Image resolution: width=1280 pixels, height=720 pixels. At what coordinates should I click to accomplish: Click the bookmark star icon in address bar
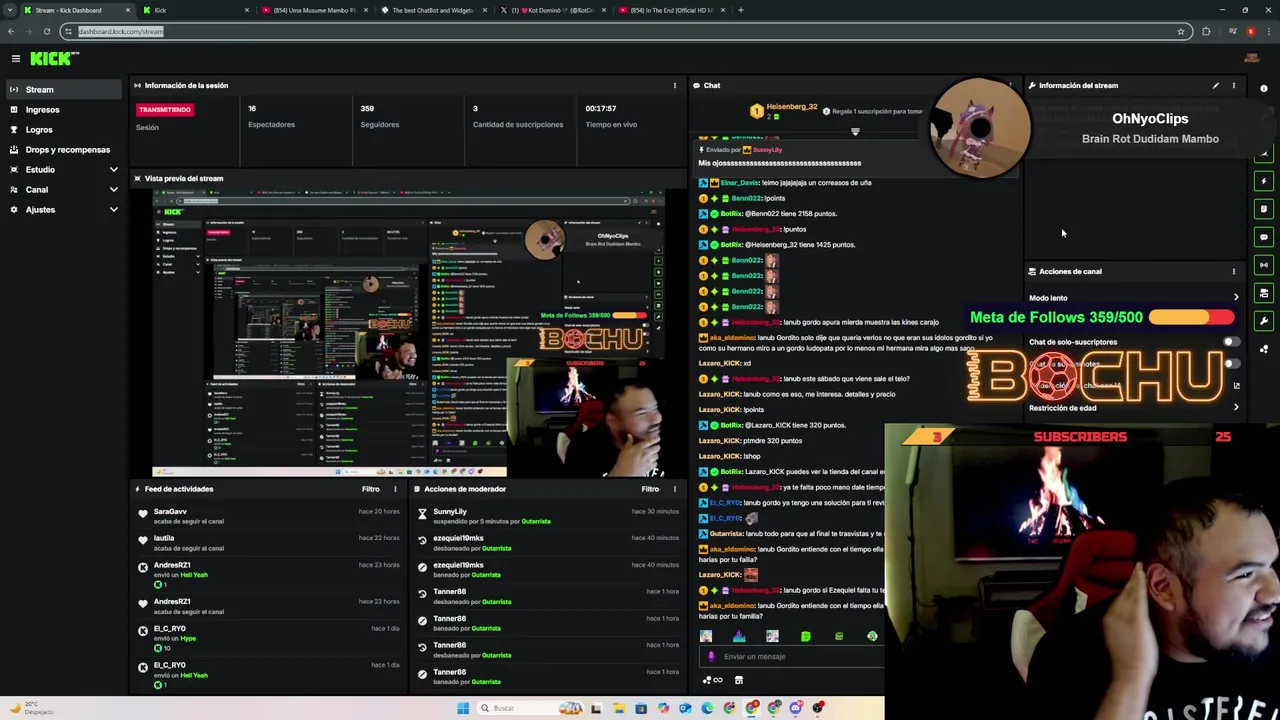(x=1181, y=32)
